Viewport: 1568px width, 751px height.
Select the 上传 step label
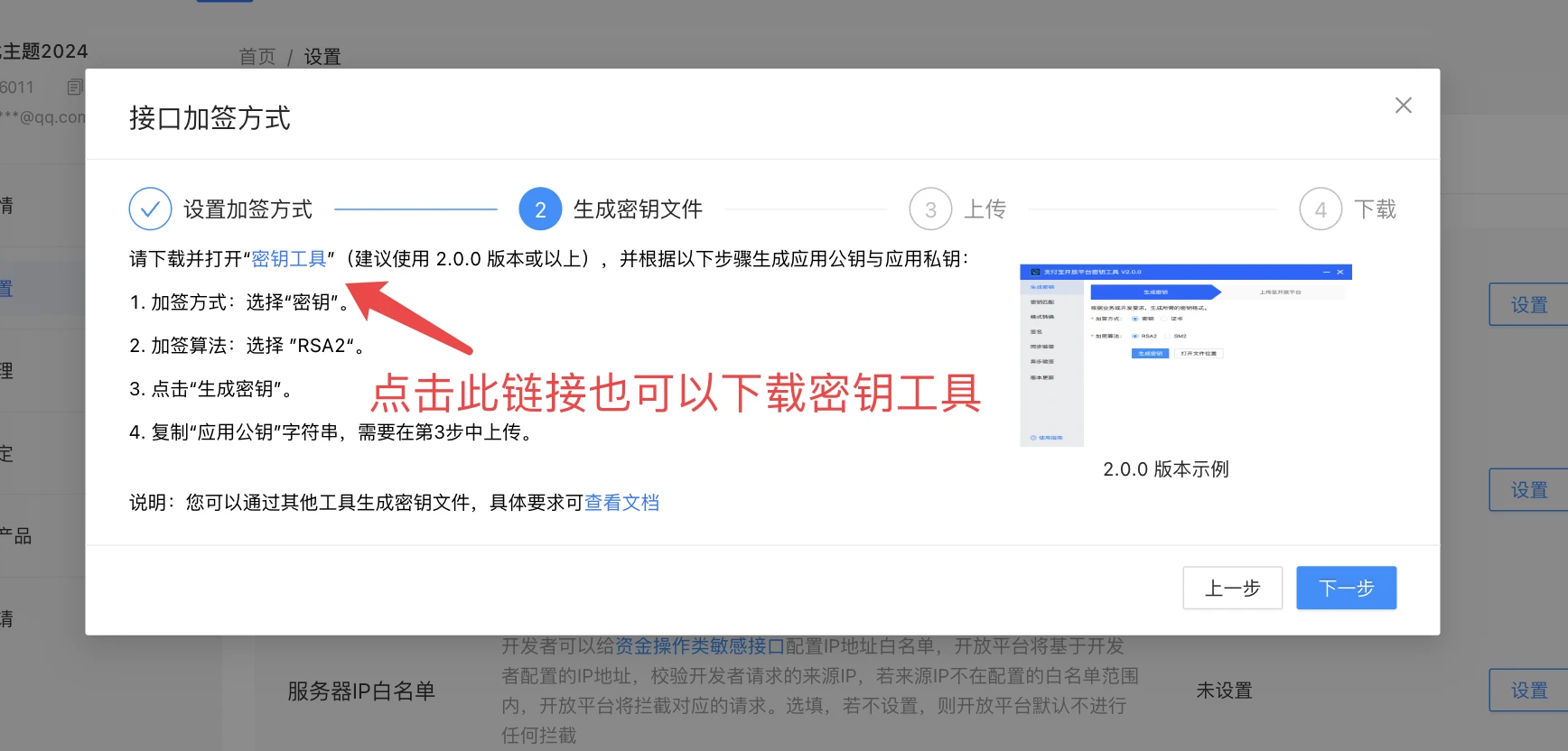click(x=985, y=209)
